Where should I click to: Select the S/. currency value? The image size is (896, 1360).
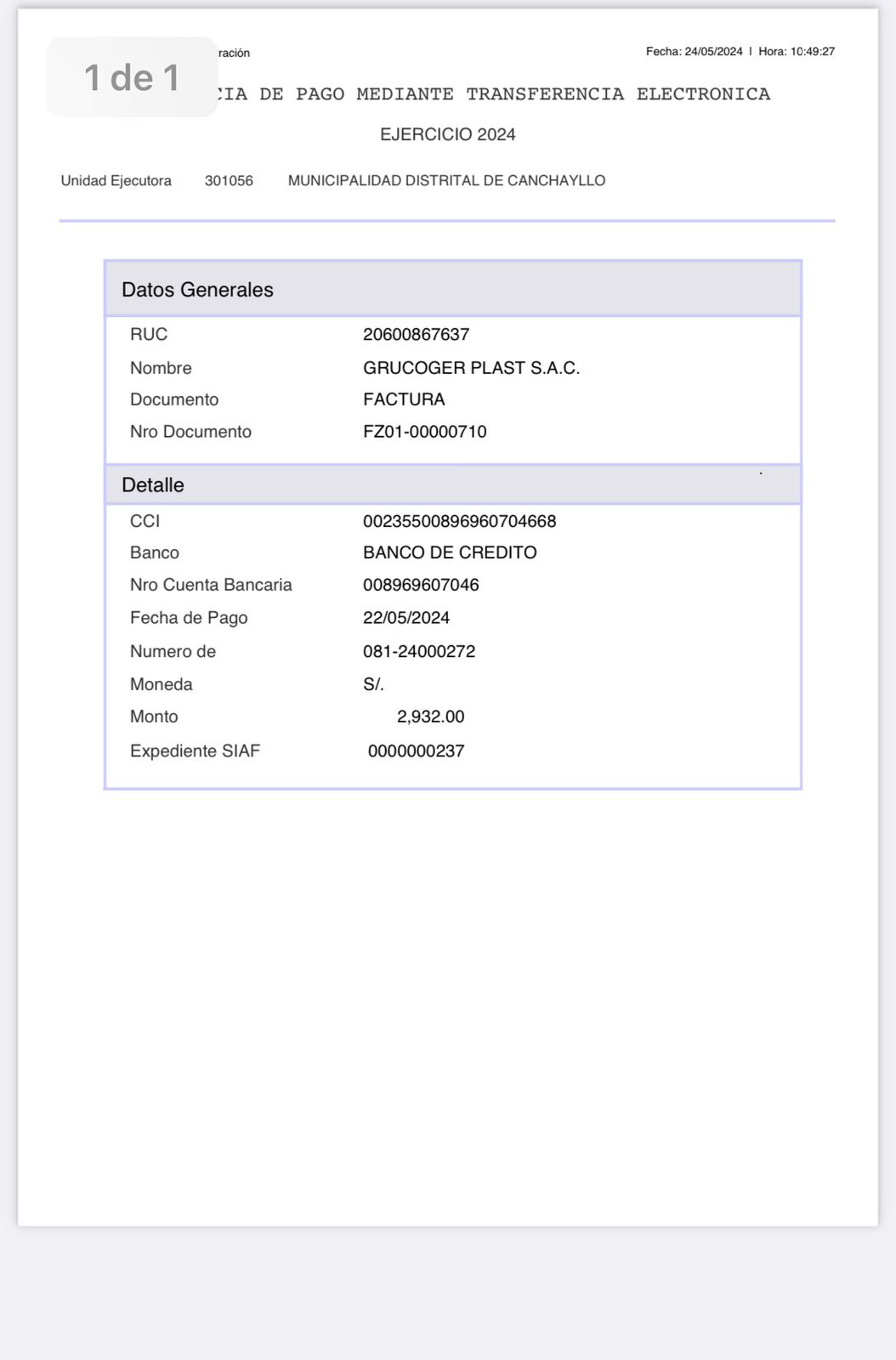pyautogui.click(x=373, y=684)
